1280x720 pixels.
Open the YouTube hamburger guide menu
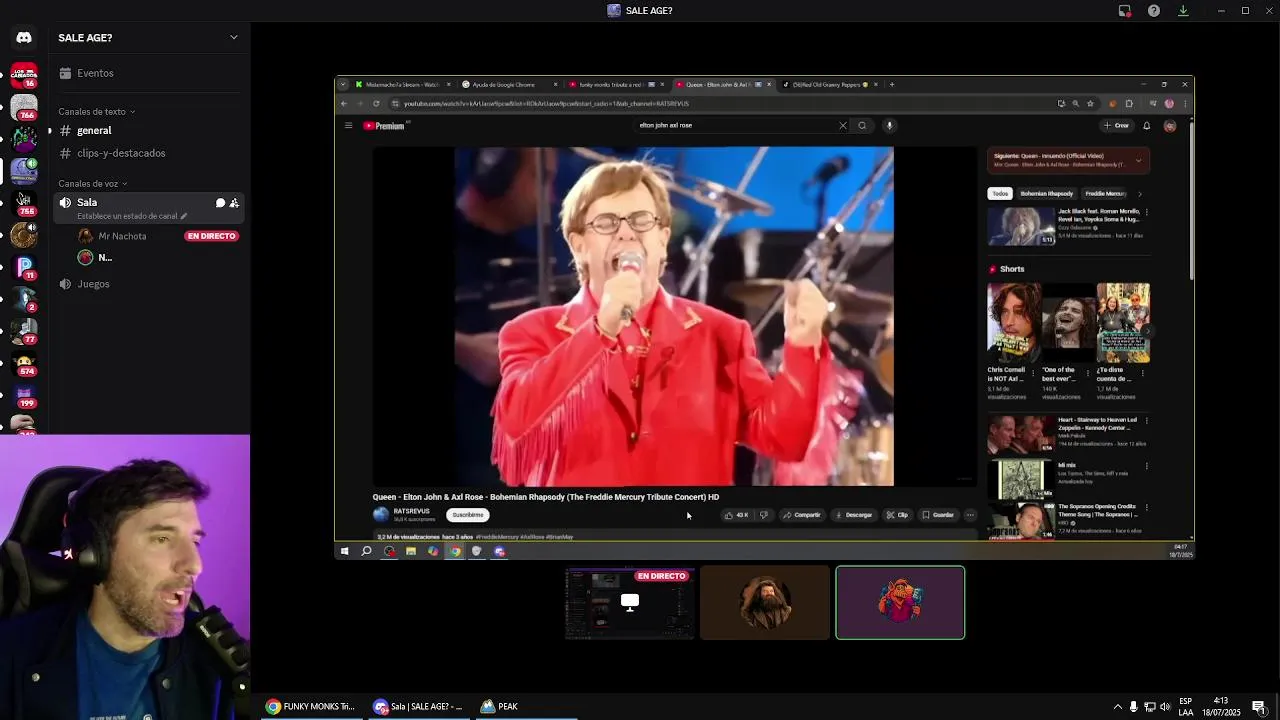348,126
